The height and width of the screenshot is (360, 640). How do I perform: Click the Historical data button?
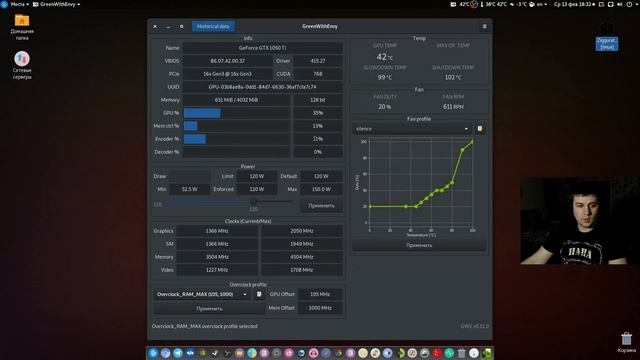213,27
